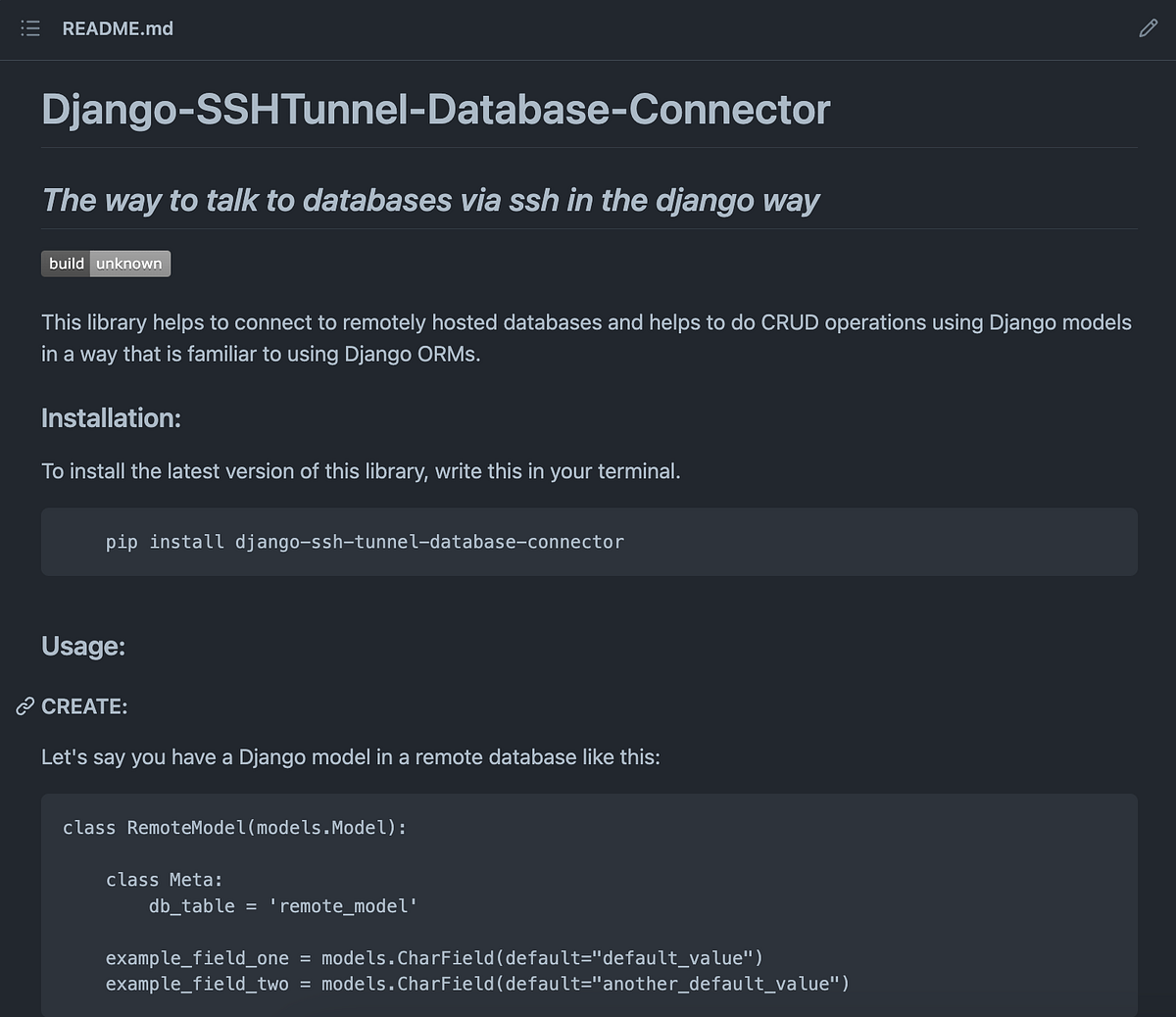This screenshot has width=1176, height=1017.
Task: Click the anchor link icon beside CREATE heading
Action: pos(23,706)
